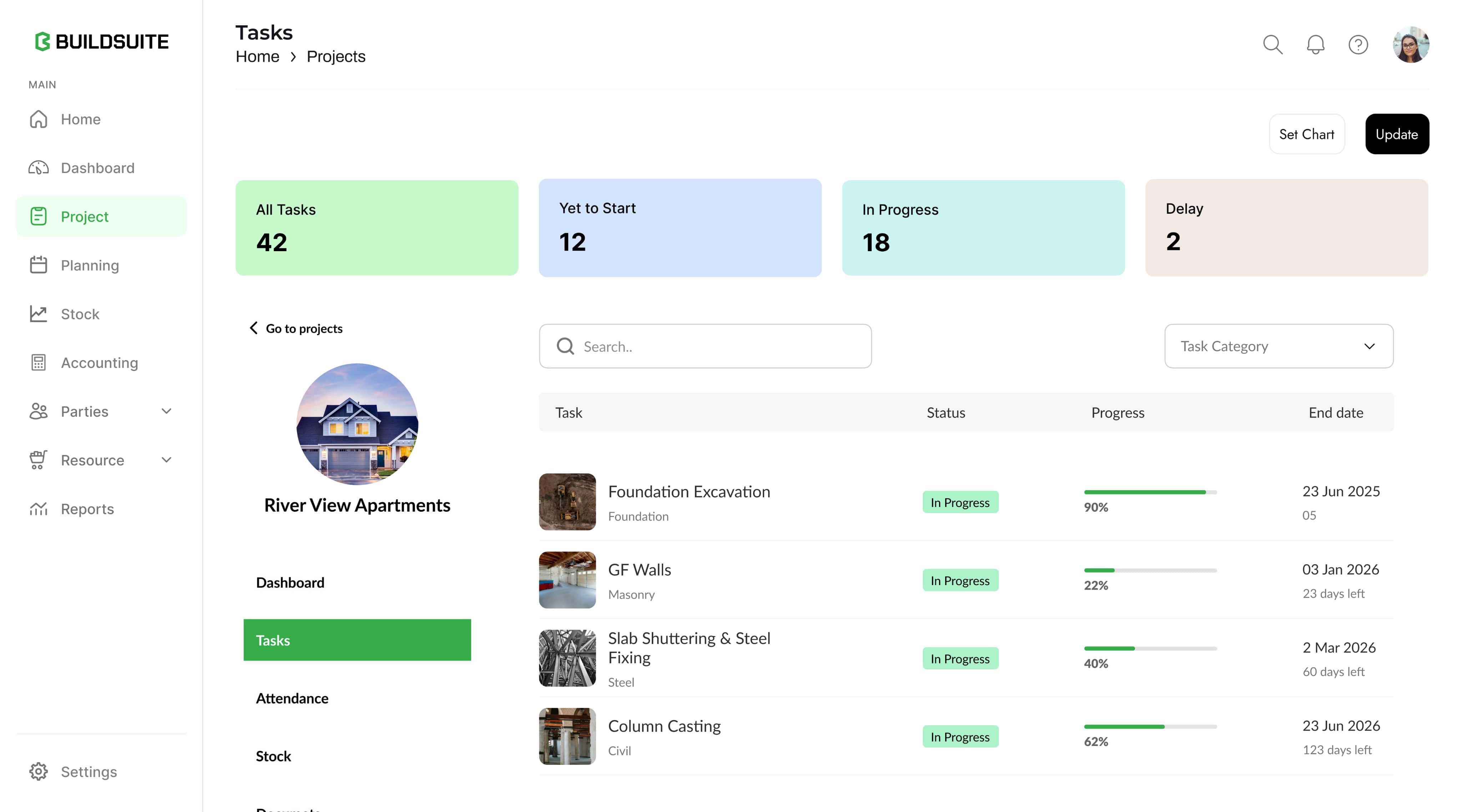The height and width of the screenshot is (812, 1462).
Task: Click the Update button
Action: (1397, 134)
